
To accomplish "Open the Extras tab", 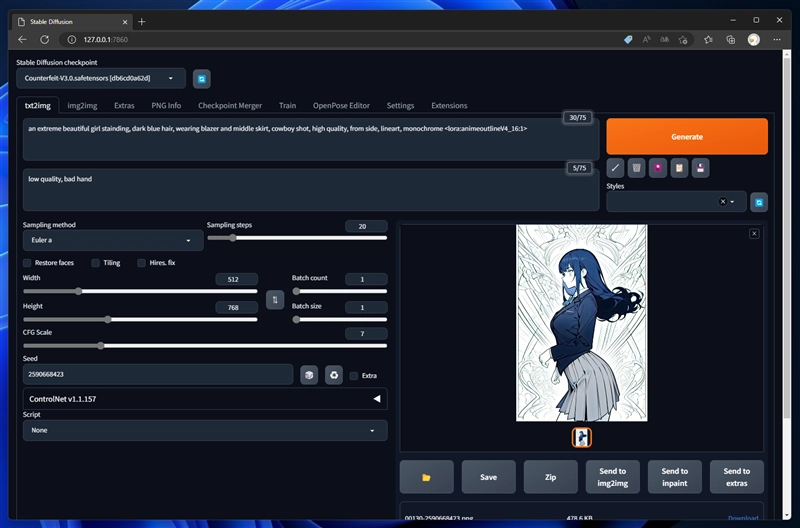I will (124, 106).
